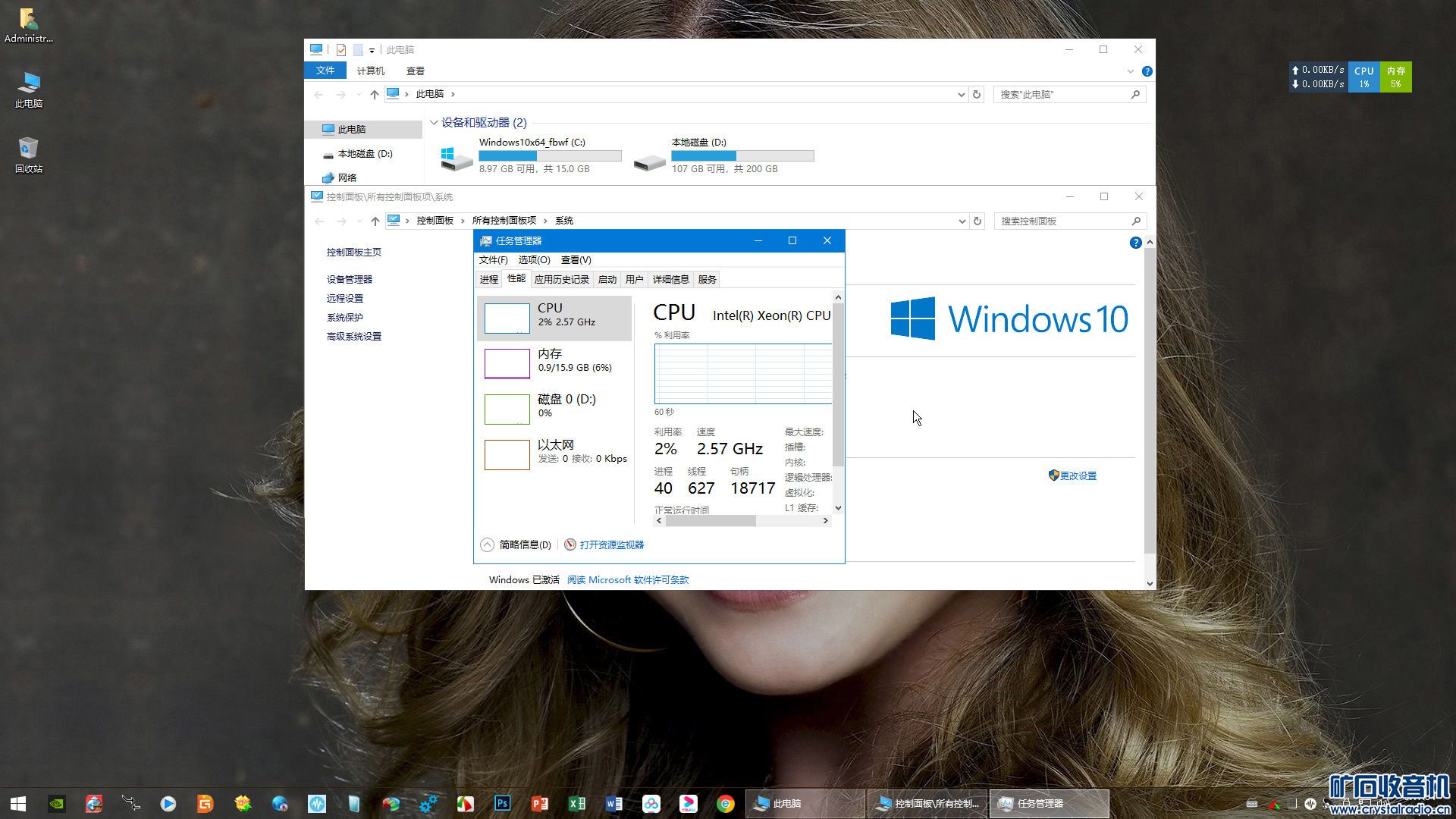This screenshot has height=819, width=1456.
Task: Launch PowerPoint from the taskbar
Action: pos(539,803)
